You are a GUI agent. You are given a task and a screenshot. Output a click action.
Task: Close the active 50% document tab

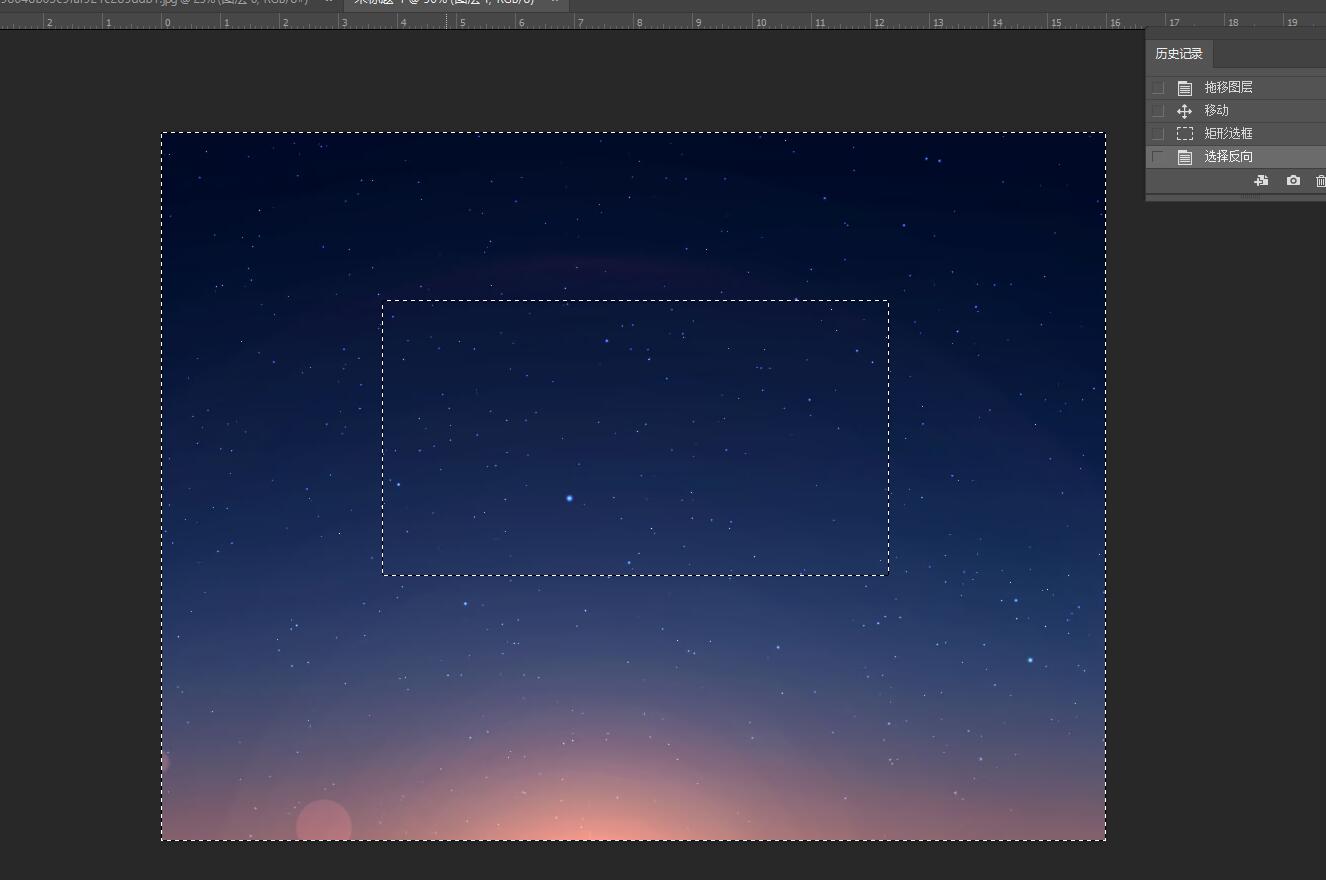554,2
